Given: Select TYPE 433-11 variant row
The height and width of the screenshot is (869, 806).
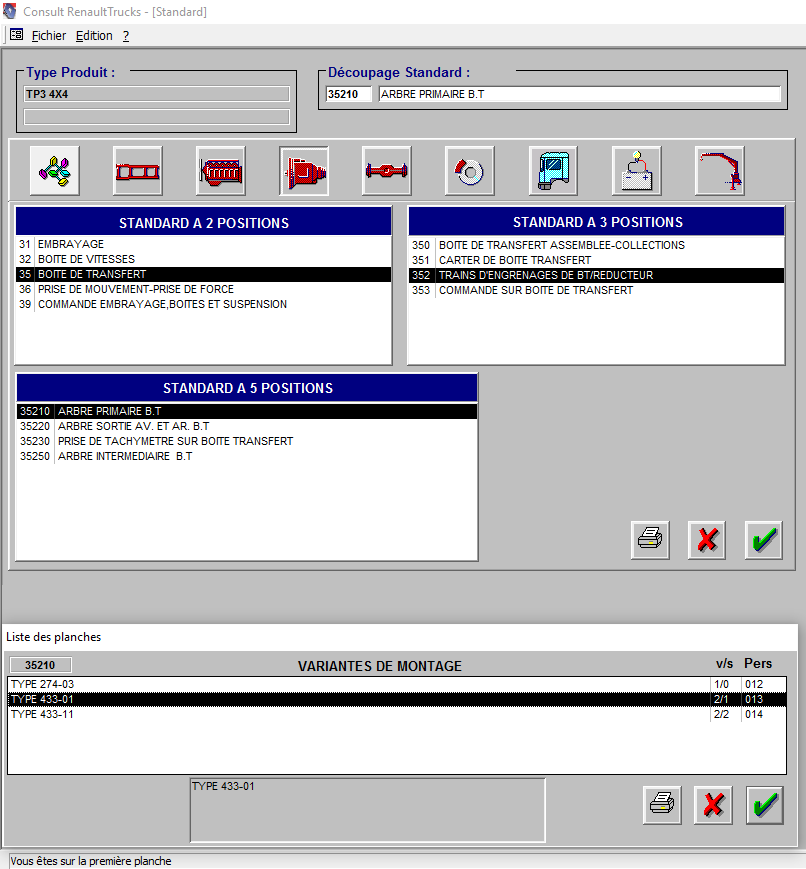Looking at the screenshot, I should click(x=42, y=715).
